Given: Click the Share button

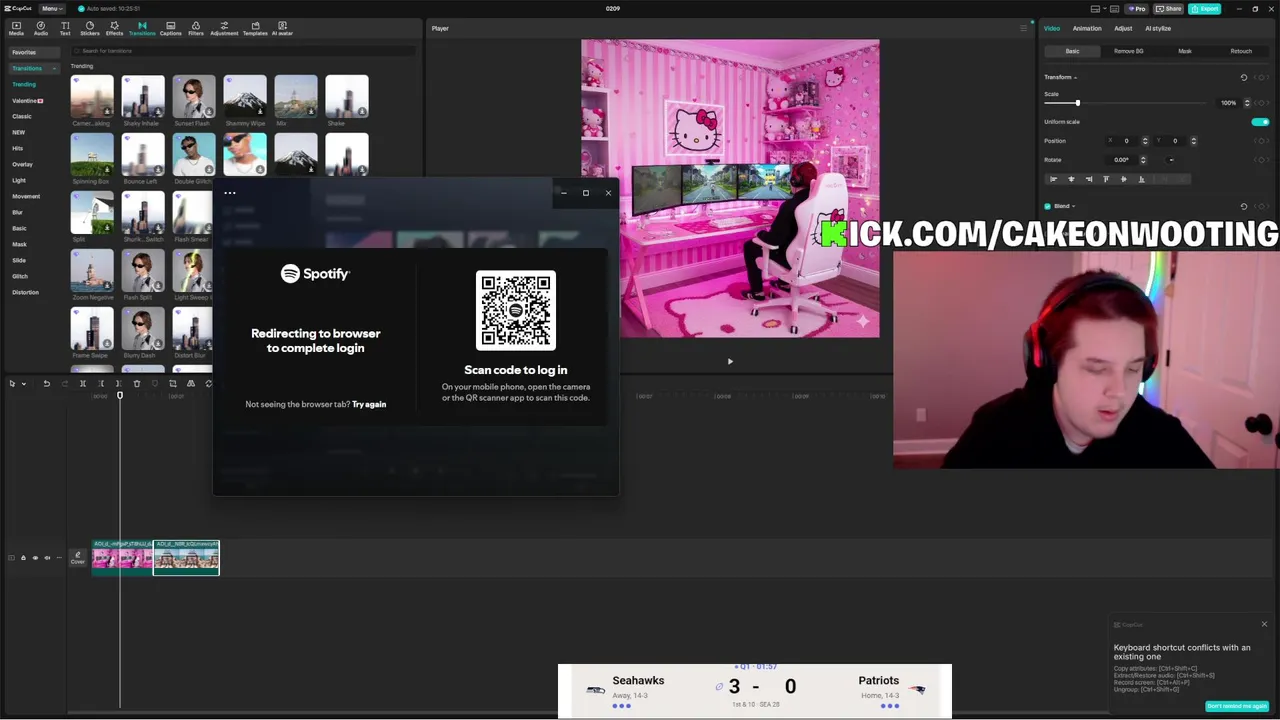Looking at the screenshot, I should tap(1168, 8).
